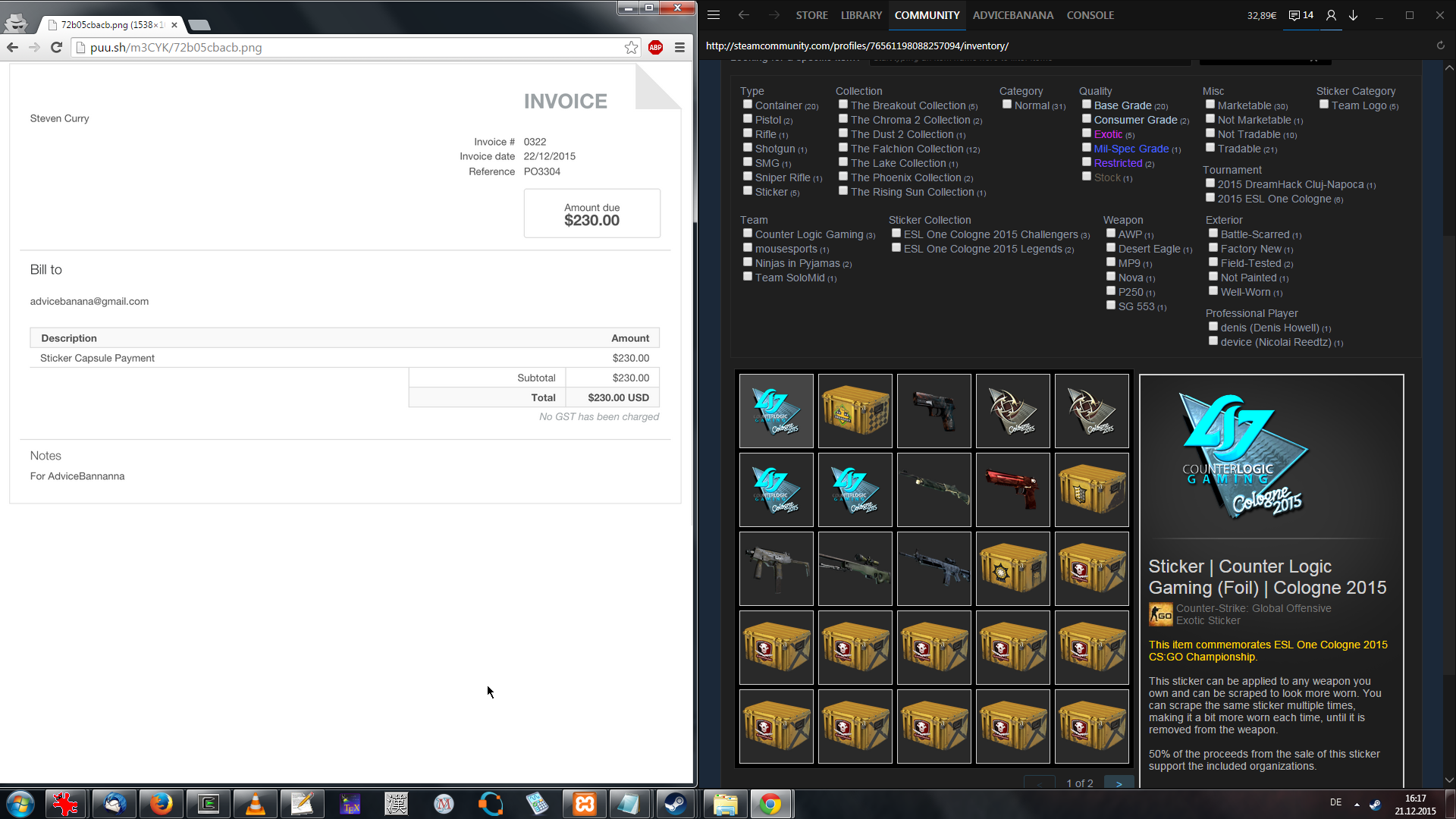Open Firefox from the taskbar
This screenshot has width=1456, height=819.
click(161, 804)
